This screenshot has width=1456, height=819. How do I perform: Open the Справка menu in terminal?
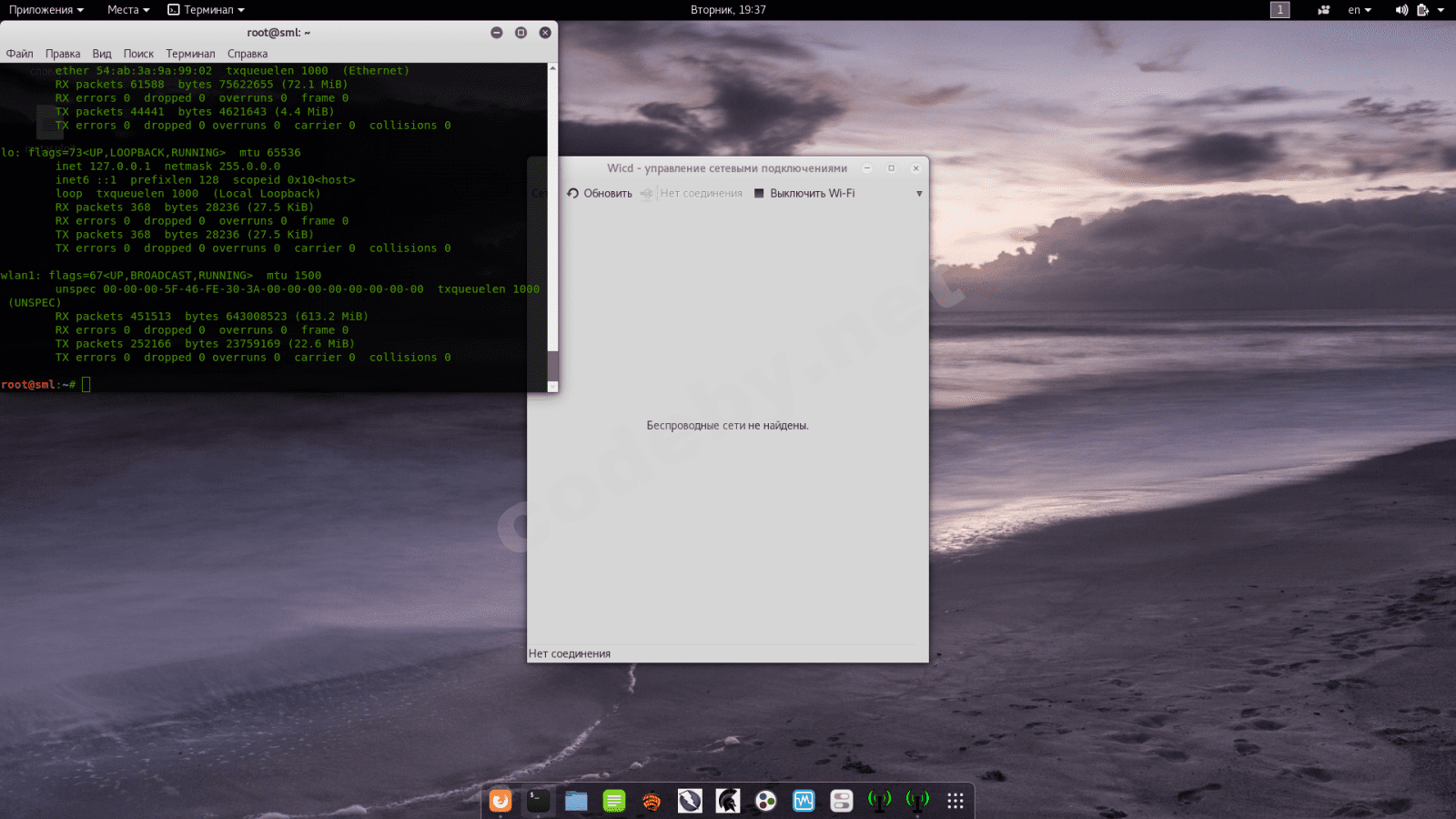pos(248,54)
